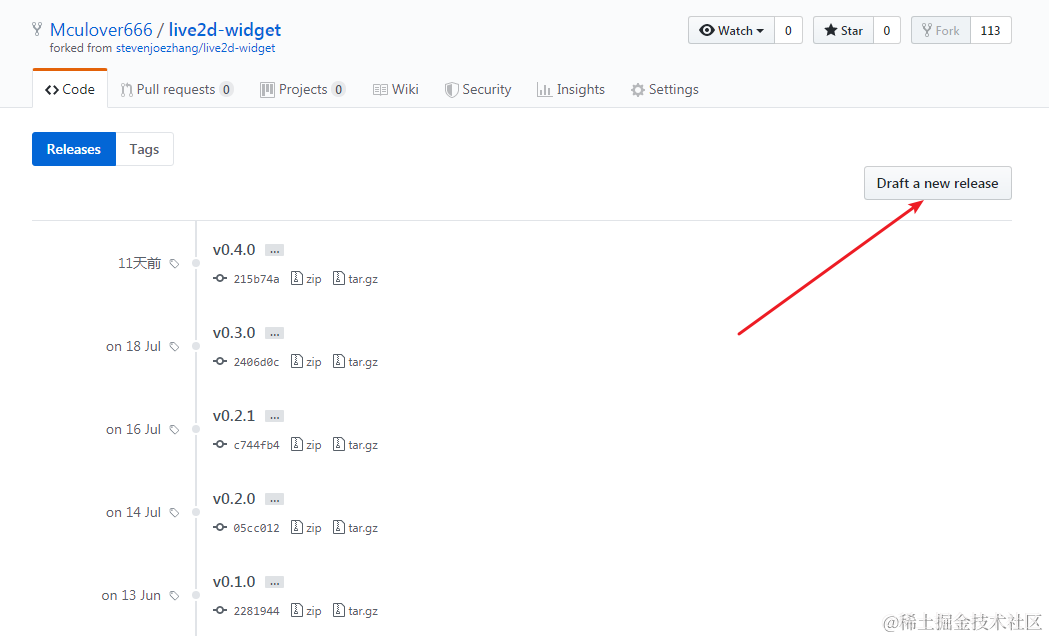Screen dimensions: 1049x639
Task: Click the 11天前 release date text
Action: coord(139,263)
